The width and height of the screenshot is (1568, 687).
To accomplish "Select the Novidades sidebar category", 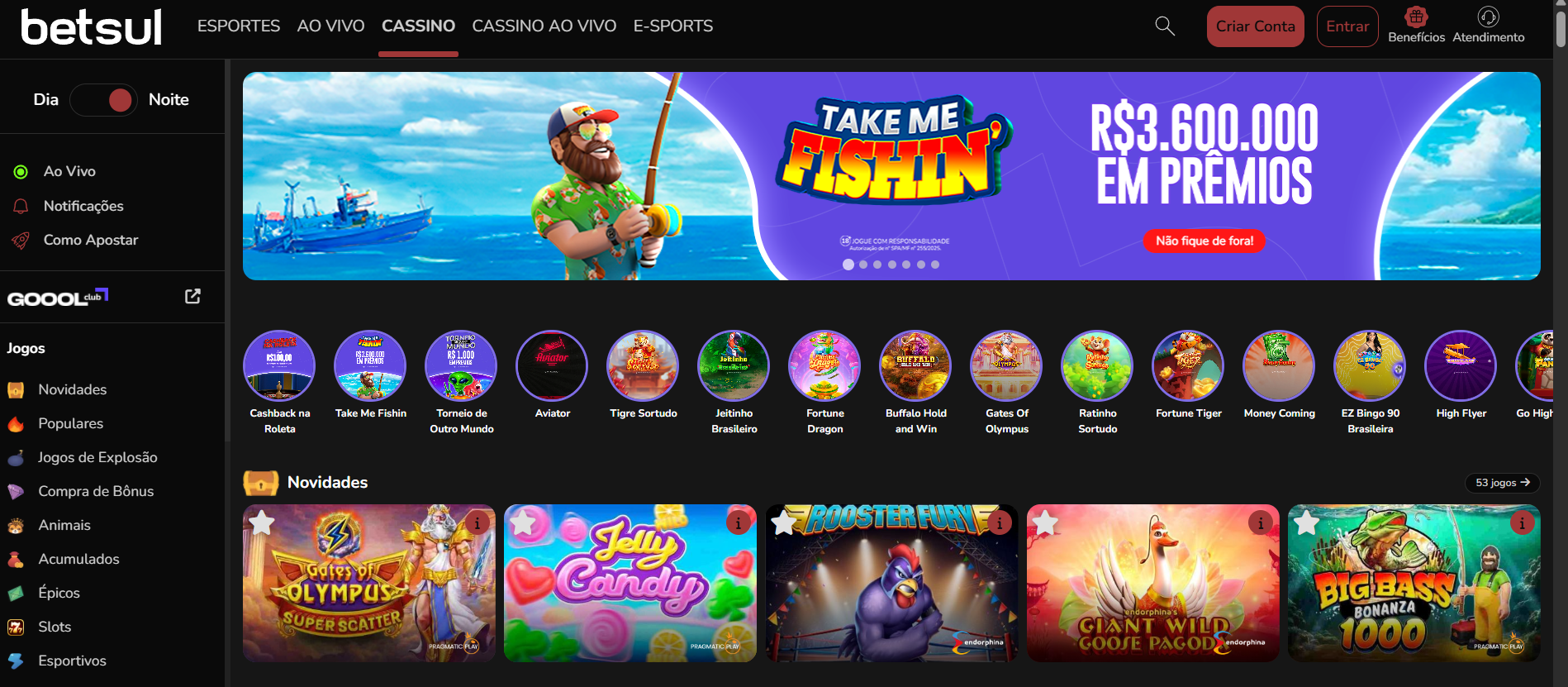I will point(72,389).
